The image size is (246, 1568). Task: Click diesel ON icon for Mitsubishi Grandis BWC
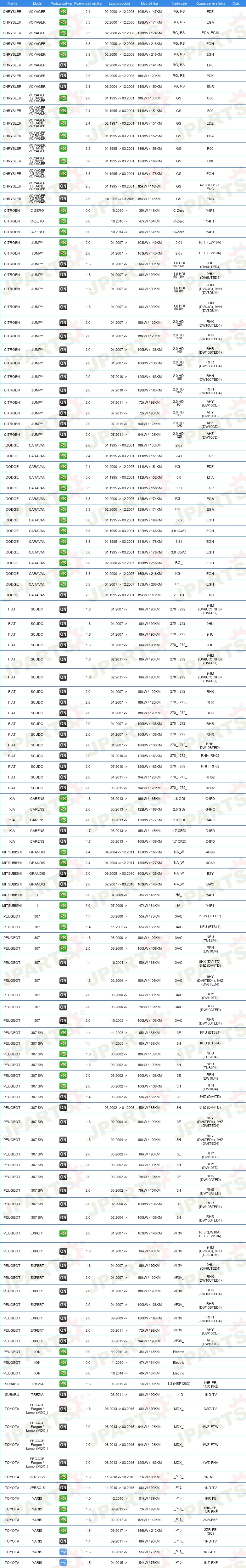point(63,885)
